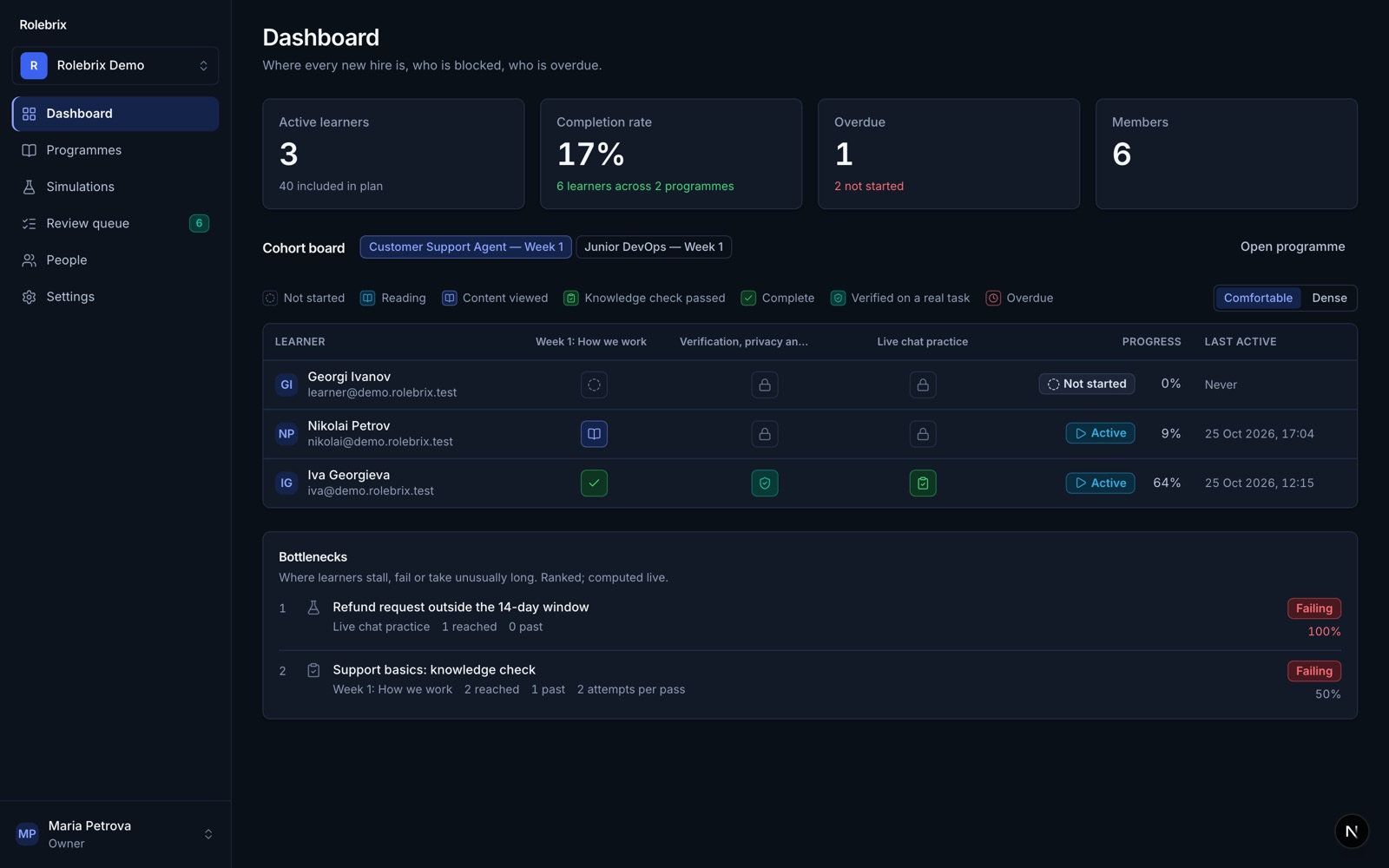Click Georgi Ivanov's locked Live chat practice icon
Viewport: 1389px width, 868px height.
coord(923,385)
